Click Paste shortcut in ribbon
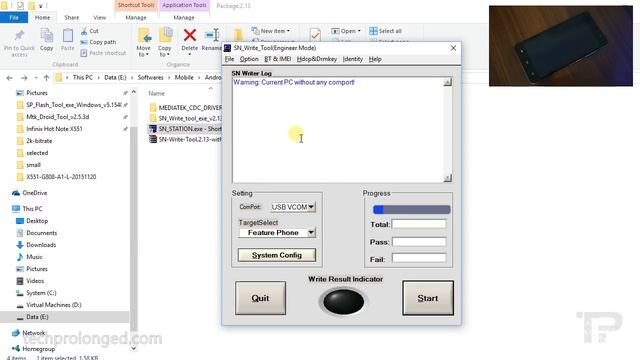This screenshot has width=640, height=360. pos(103,53)
